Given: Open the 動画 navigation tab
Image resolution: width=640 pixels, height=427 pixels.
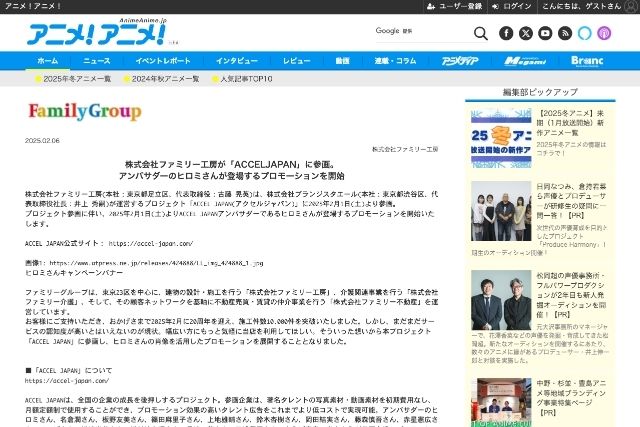Looking at the screenshot, I should tap(342, 61).
